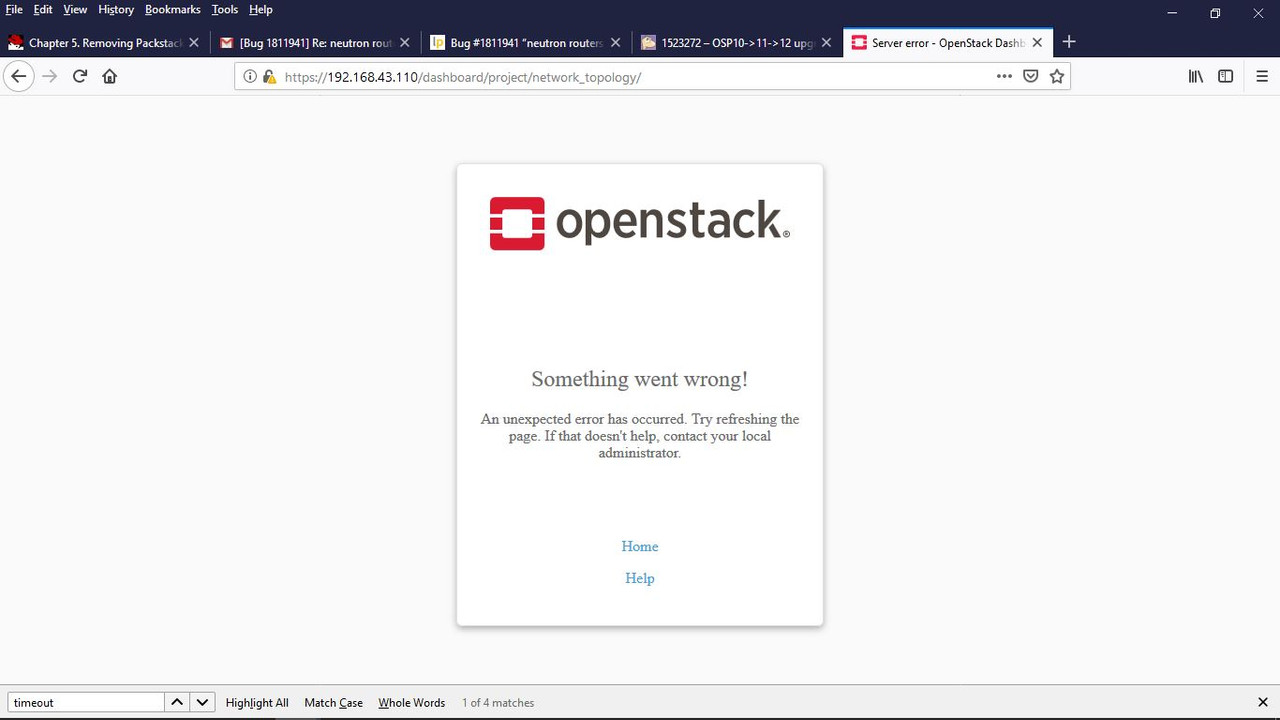Close the Launchpad Bug #1811941 tab

(616, 43)
